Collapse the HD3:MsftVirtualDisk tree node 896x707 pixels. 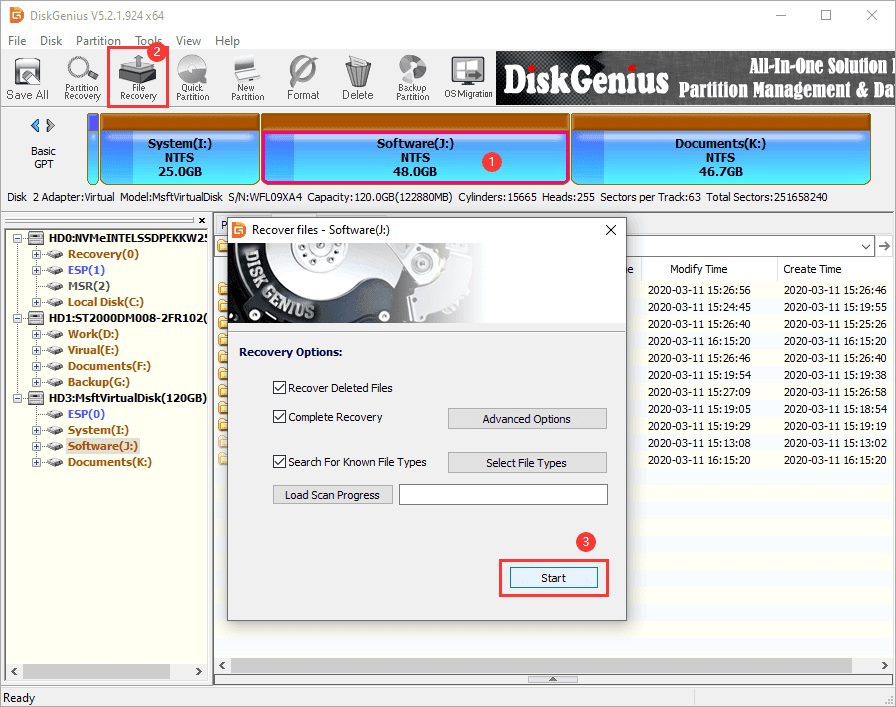point(19,398)
